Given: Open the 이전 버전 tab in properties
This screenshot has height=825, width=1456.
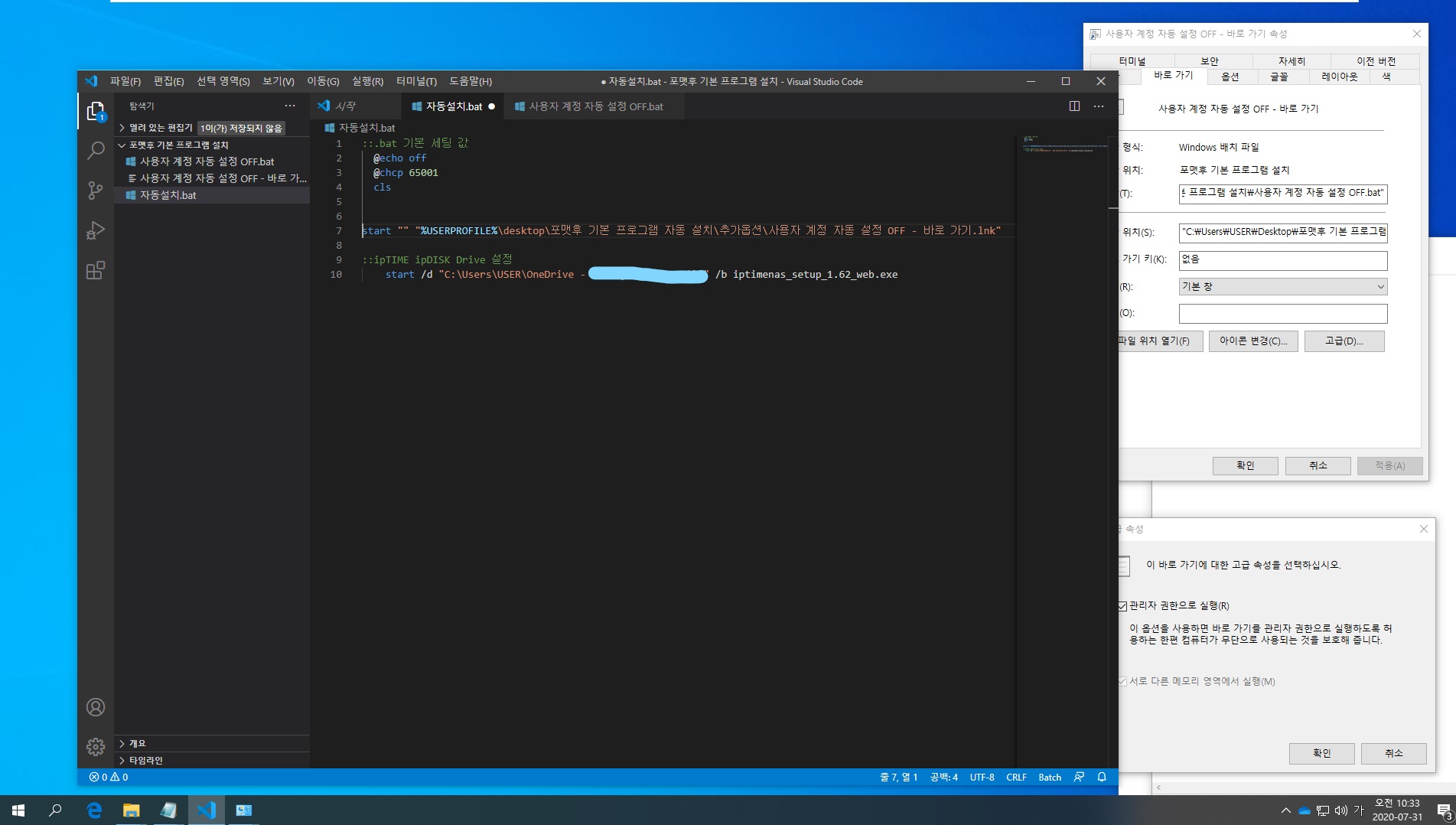Looking at the screenshot, I should click(1376, 61).
